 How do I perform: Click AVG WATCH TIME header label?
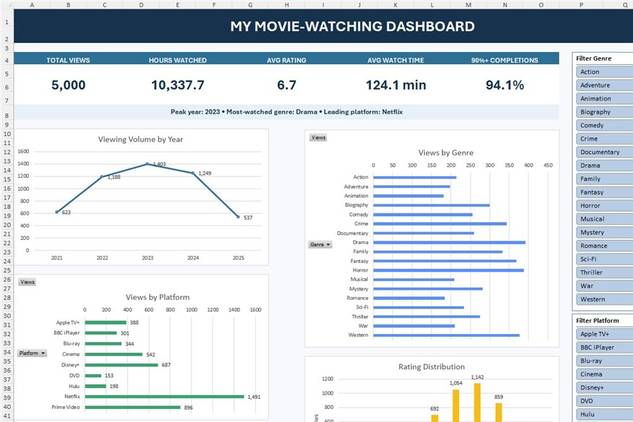[396, 60]
